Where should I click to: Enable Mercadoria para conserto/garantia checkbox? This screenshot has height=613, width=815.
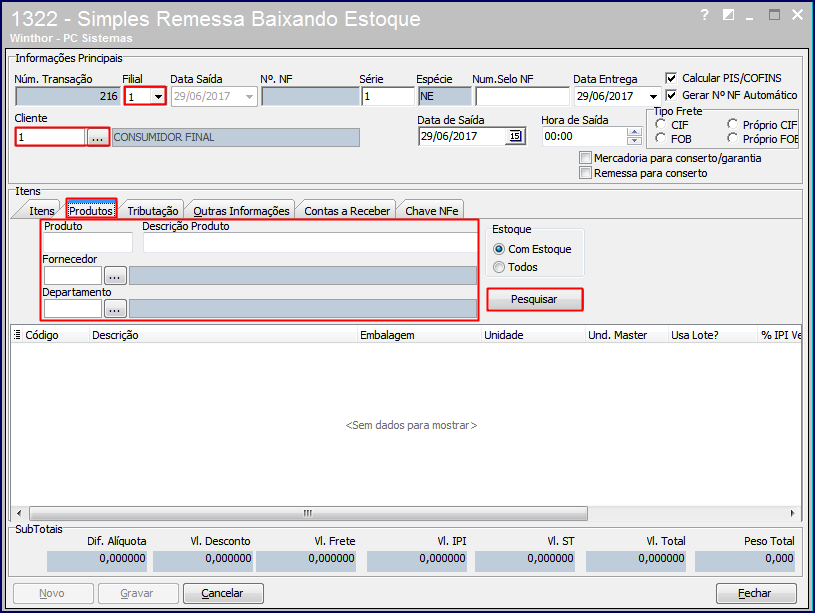(x=585, y=158)
